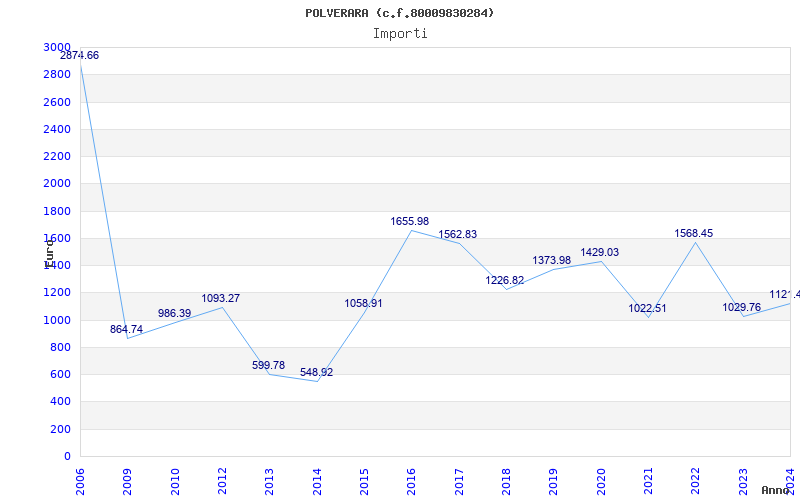The width and height of the screenshot is (800, 500).
Task: Click the y-axis value 1800
Action: 57,211
